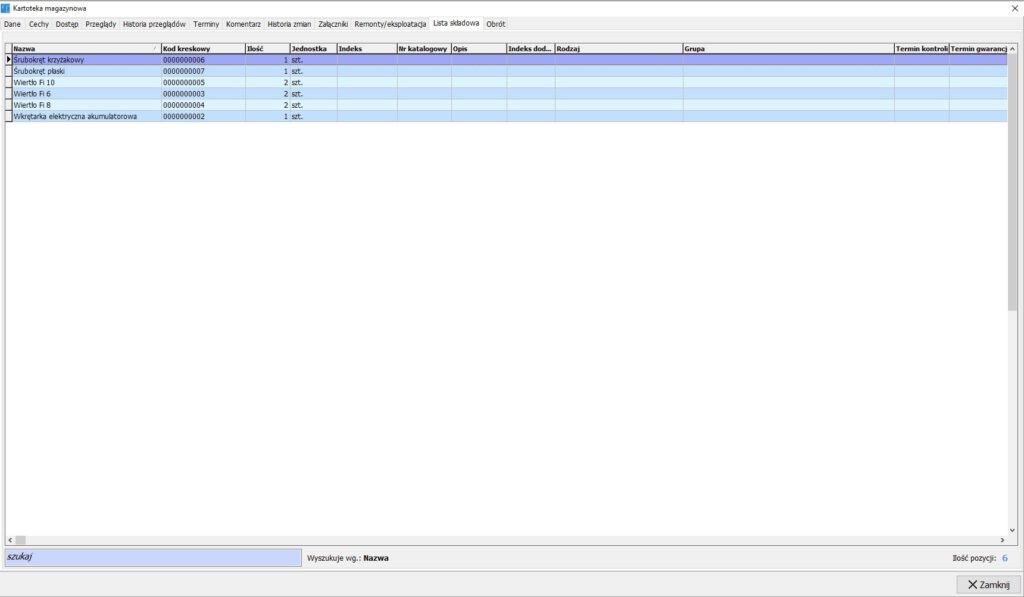
Task: Click the szukaj search field
Action: [152, 557]
